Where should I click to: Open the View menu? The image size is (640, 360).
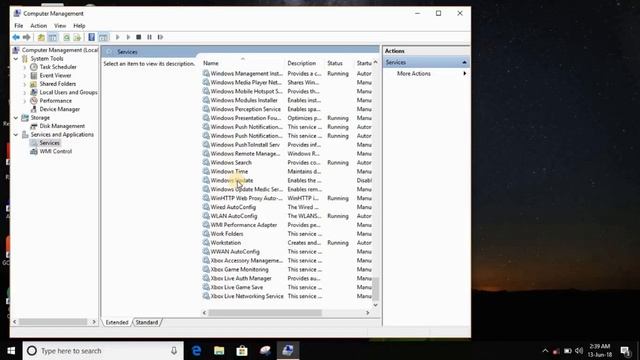click(60, 26)
